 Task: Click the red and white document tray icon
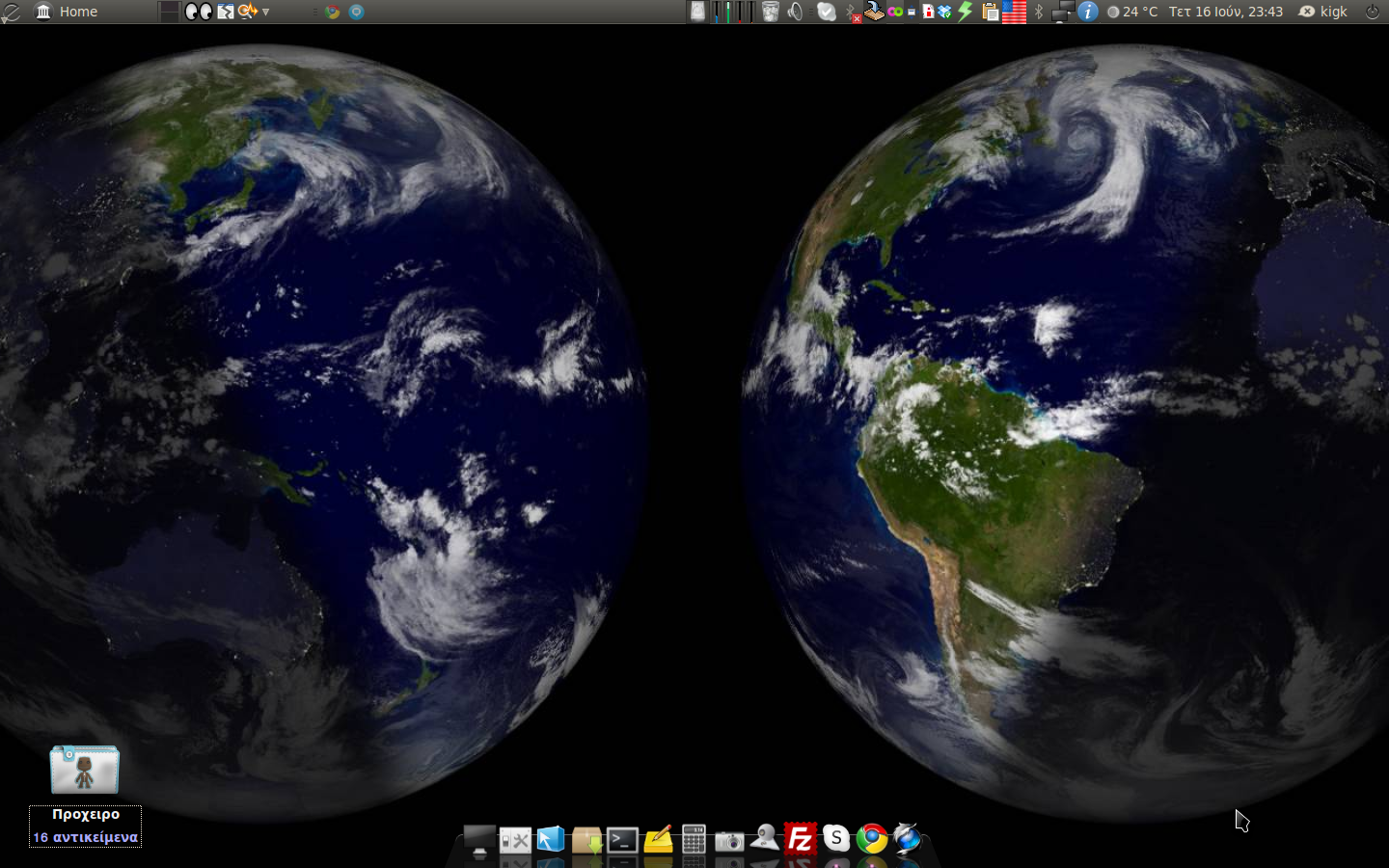click(x=928, y=12)
